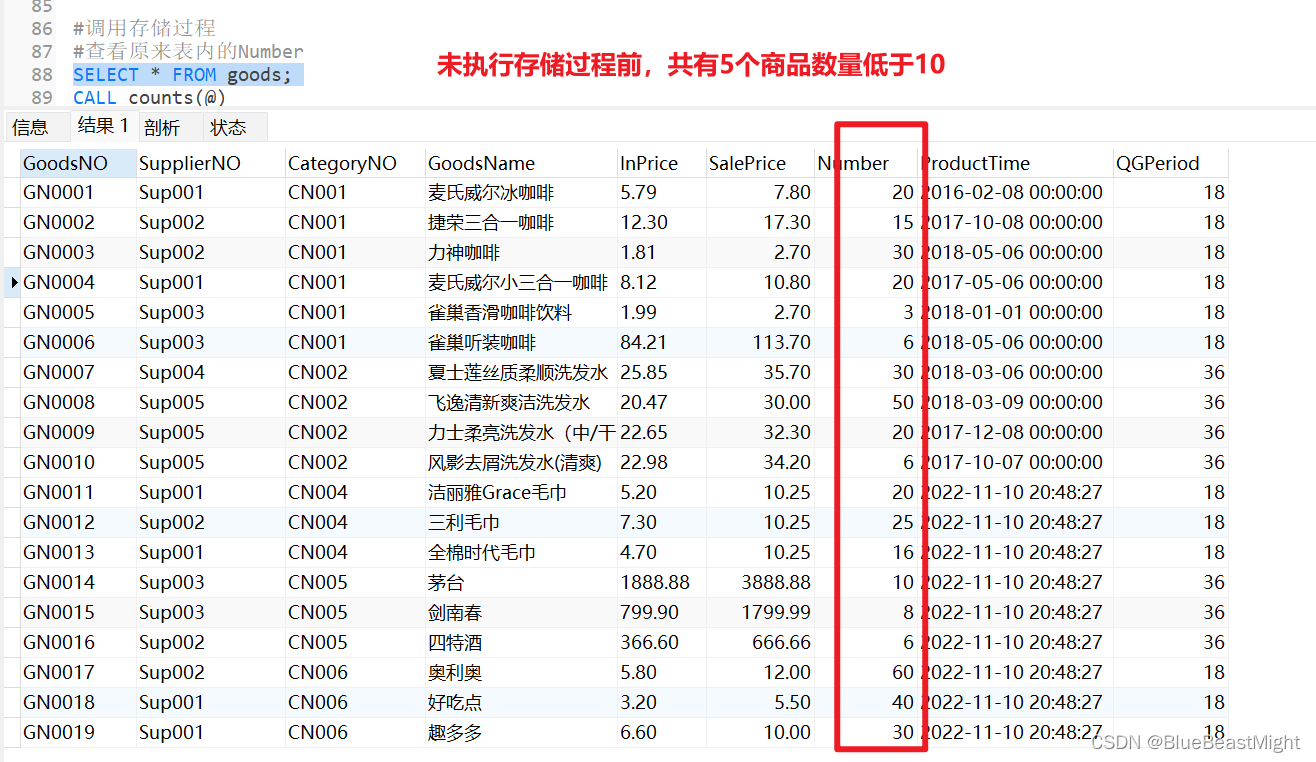Click the GoodsName column header
Viewport: 1316px width, 762px height.
click(x=521, y=163)
